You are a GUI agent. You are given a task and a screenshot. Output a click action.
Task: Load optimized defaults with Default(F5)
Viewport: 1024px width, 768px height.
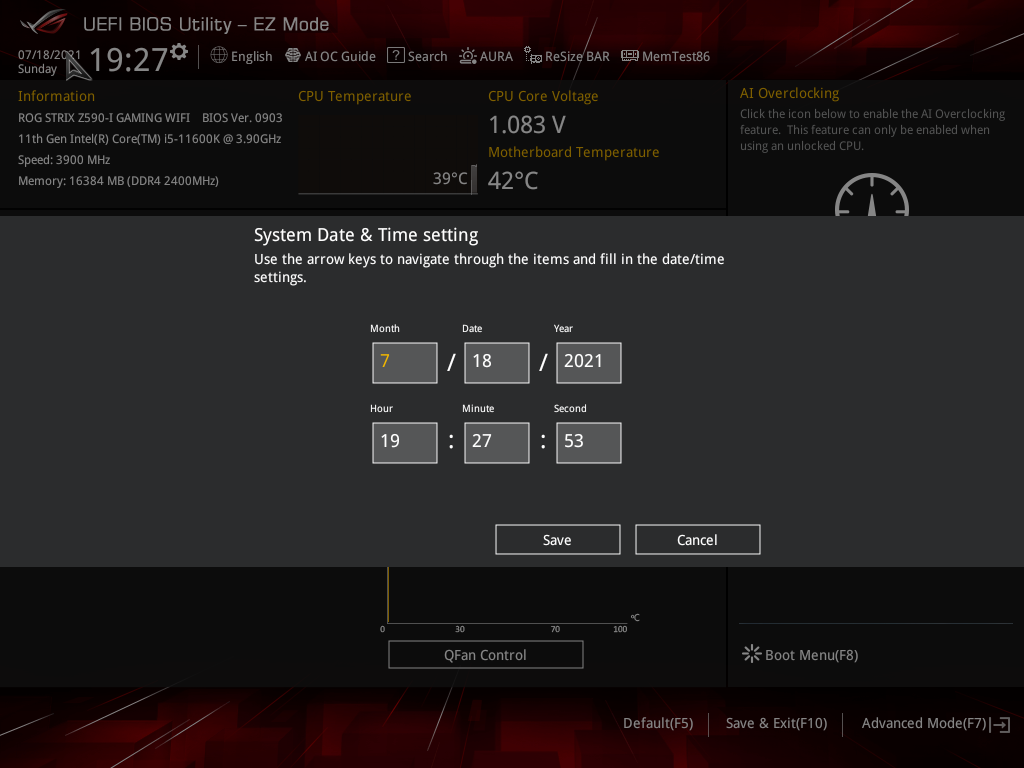(x=657, y=722)
